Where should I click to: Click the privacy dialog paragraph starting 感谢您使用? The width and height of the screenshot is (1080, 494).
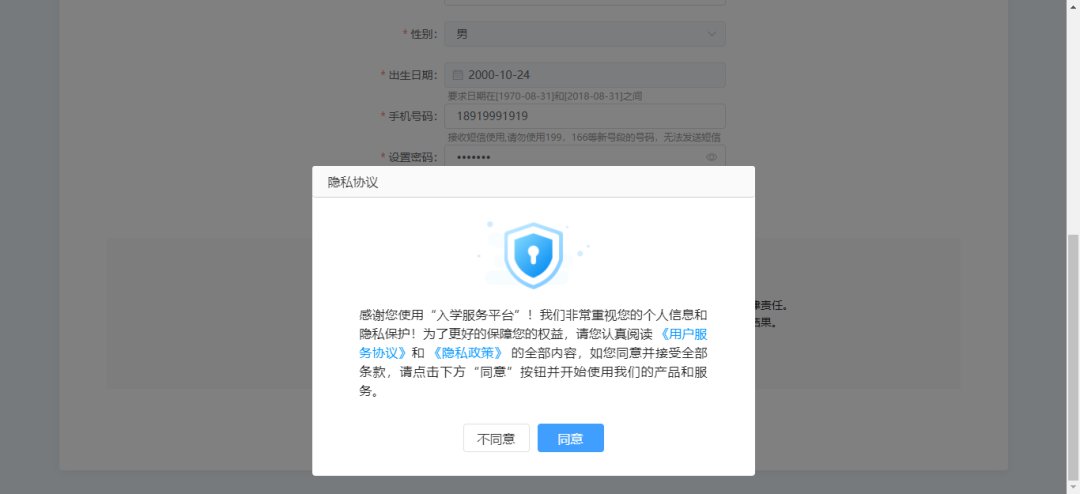click(533, 353)
